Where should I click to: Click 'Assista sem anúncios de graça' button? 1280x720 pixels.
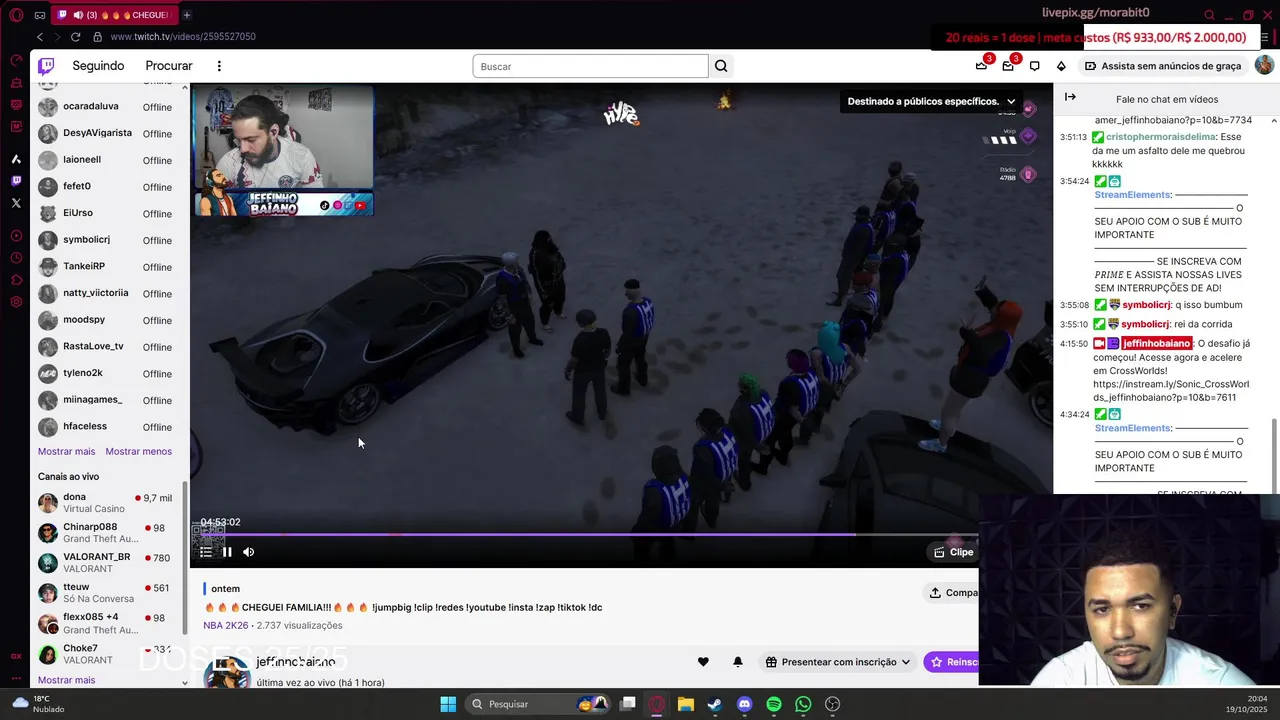tap(1163, 66)
